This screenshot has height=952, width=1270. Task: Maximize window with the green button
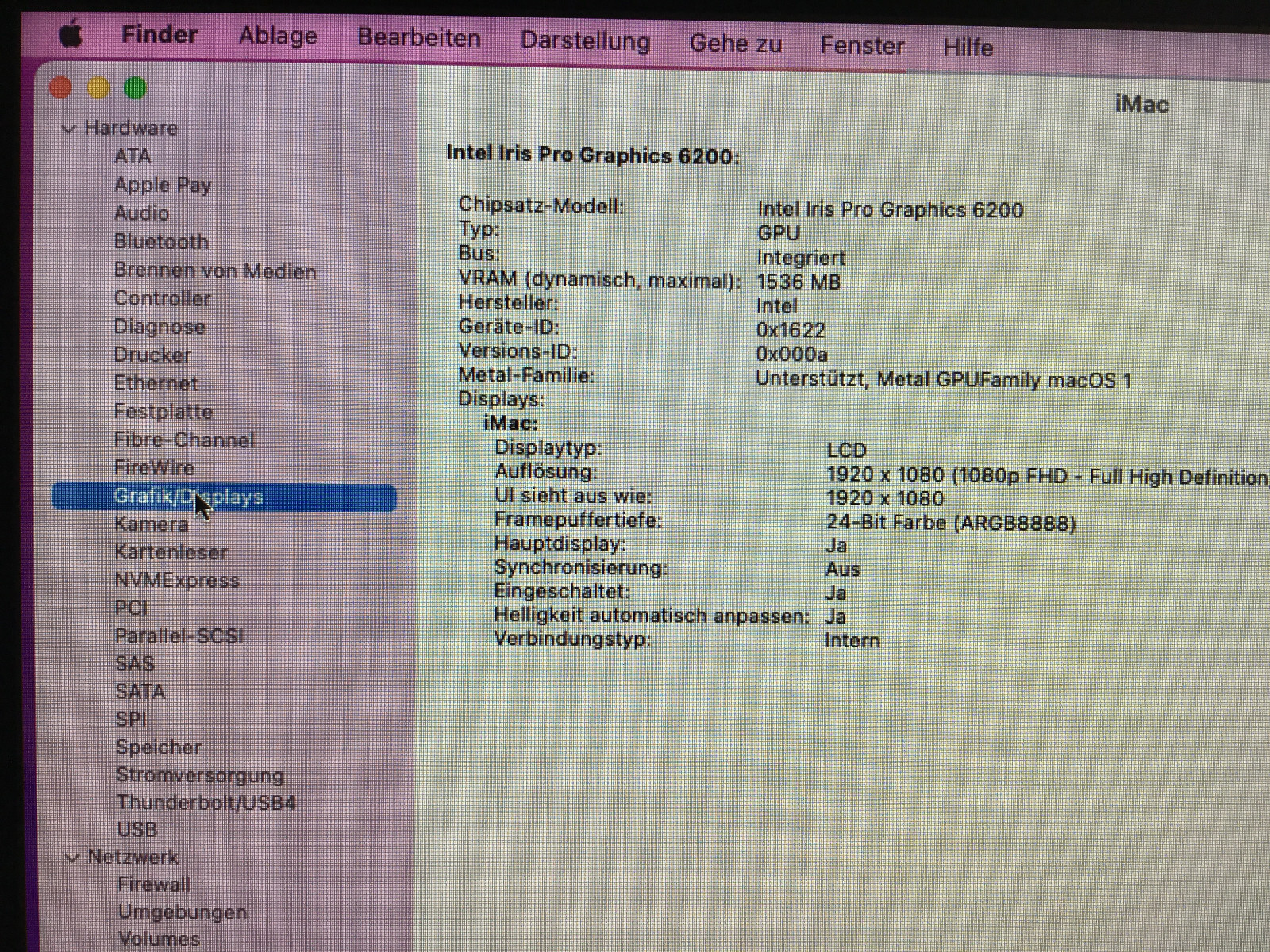click(136, 87)
